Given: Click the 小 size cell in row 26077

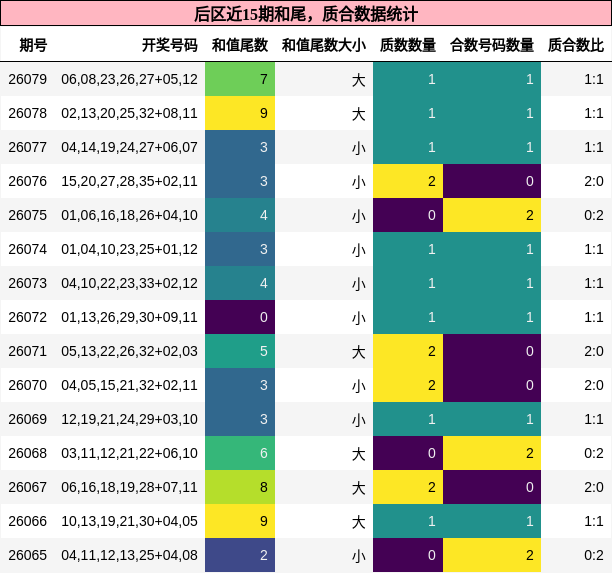Looking at the screenshot, I should click(x=324, y=147).
